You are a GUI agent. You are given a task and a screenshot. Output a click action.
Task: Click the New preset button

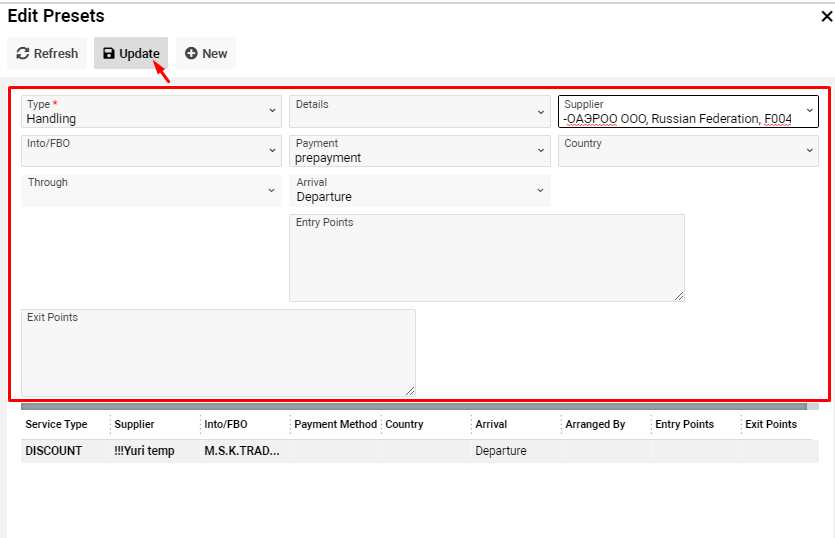click(206, 54)
